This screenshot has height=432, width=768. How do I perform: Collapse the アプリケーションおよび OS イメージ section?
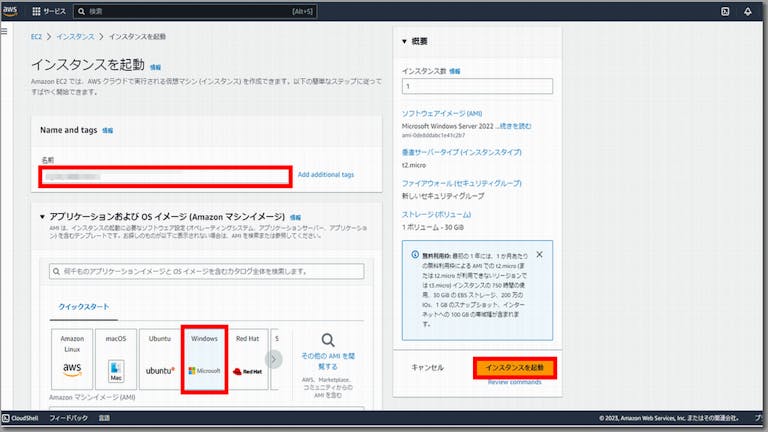pos(42,216)
